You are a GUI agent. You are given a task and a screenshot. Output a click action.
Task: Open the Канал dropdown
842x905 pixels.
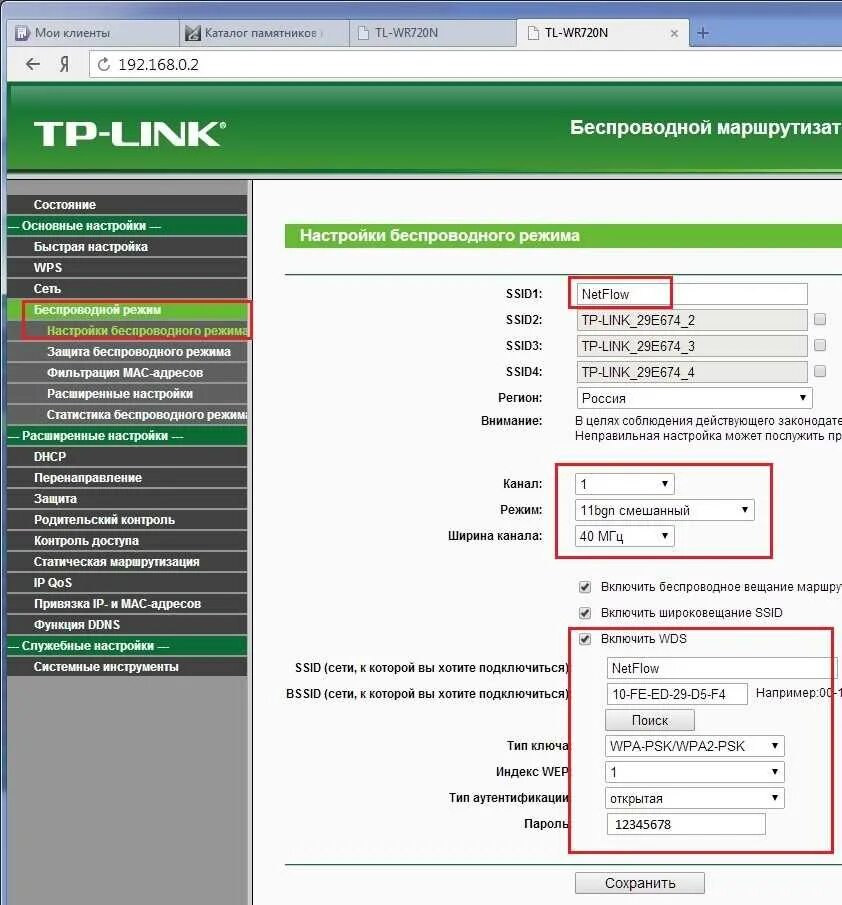[624, 484]
